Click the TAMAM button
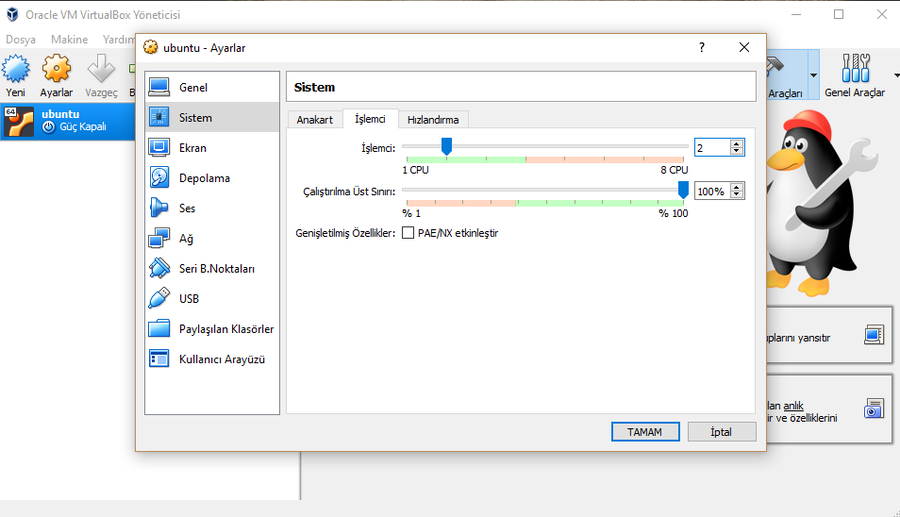The image size is (900, 517). click(x=645, y=432)
